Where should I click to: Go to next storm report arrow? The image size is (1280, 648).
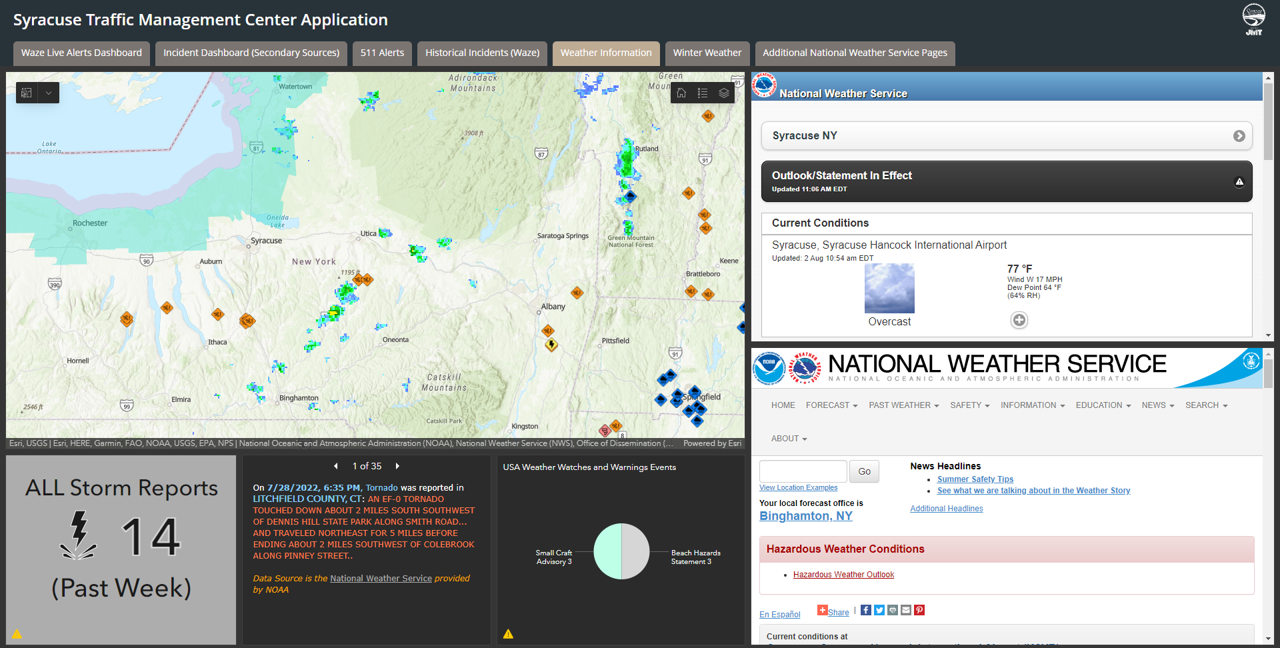coord(397,466)
